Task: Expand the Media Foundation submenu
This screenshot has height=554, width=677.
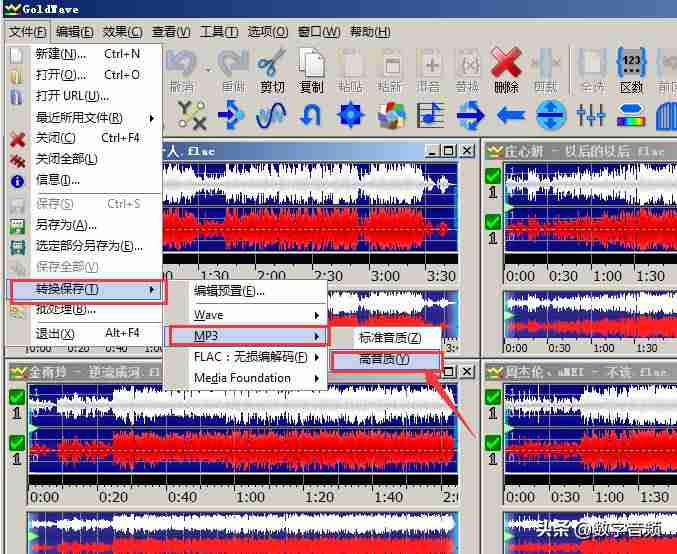Action: point(257,378)
